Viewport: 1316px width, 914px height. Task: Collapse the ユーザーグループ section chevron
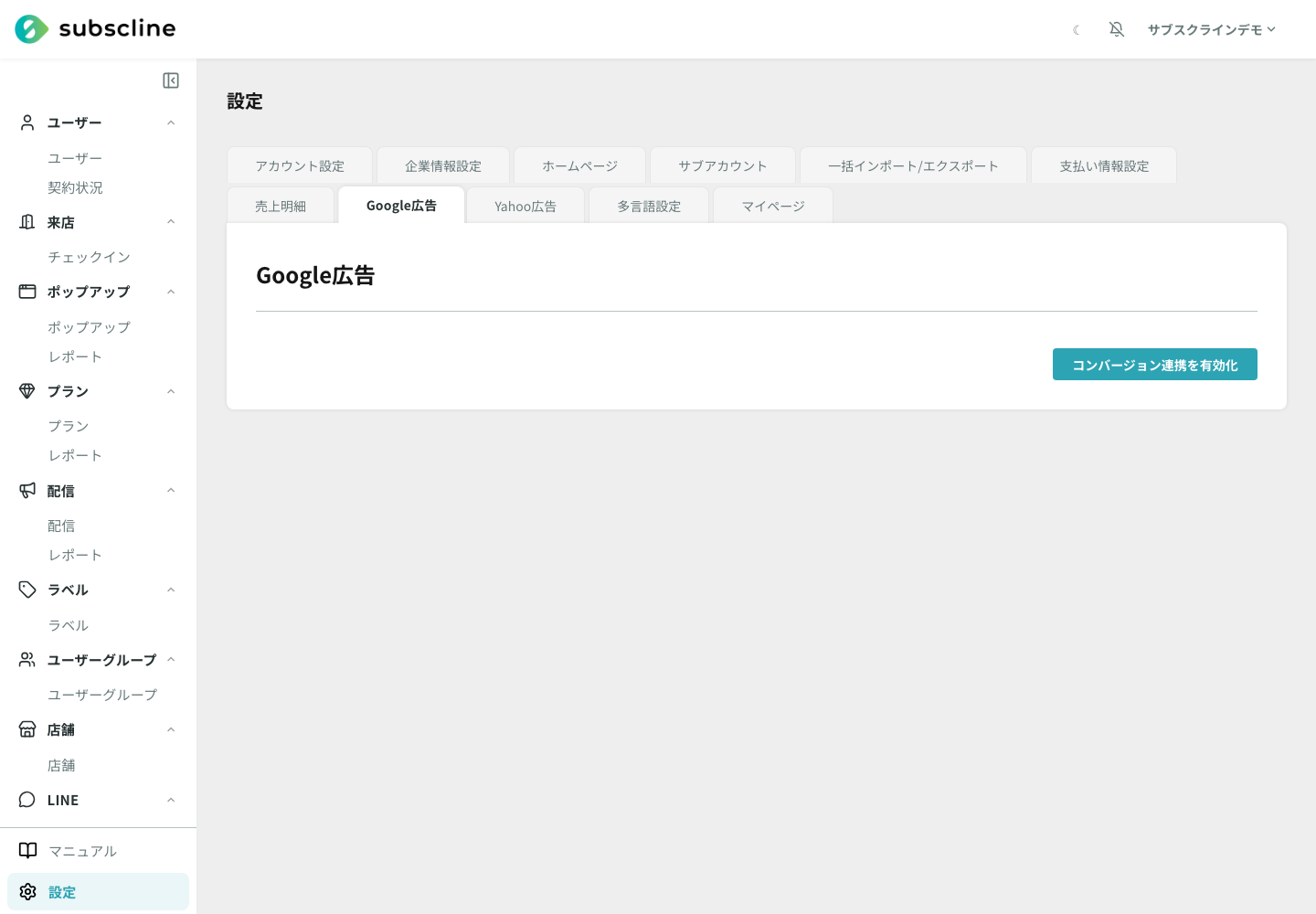[171, 660]
